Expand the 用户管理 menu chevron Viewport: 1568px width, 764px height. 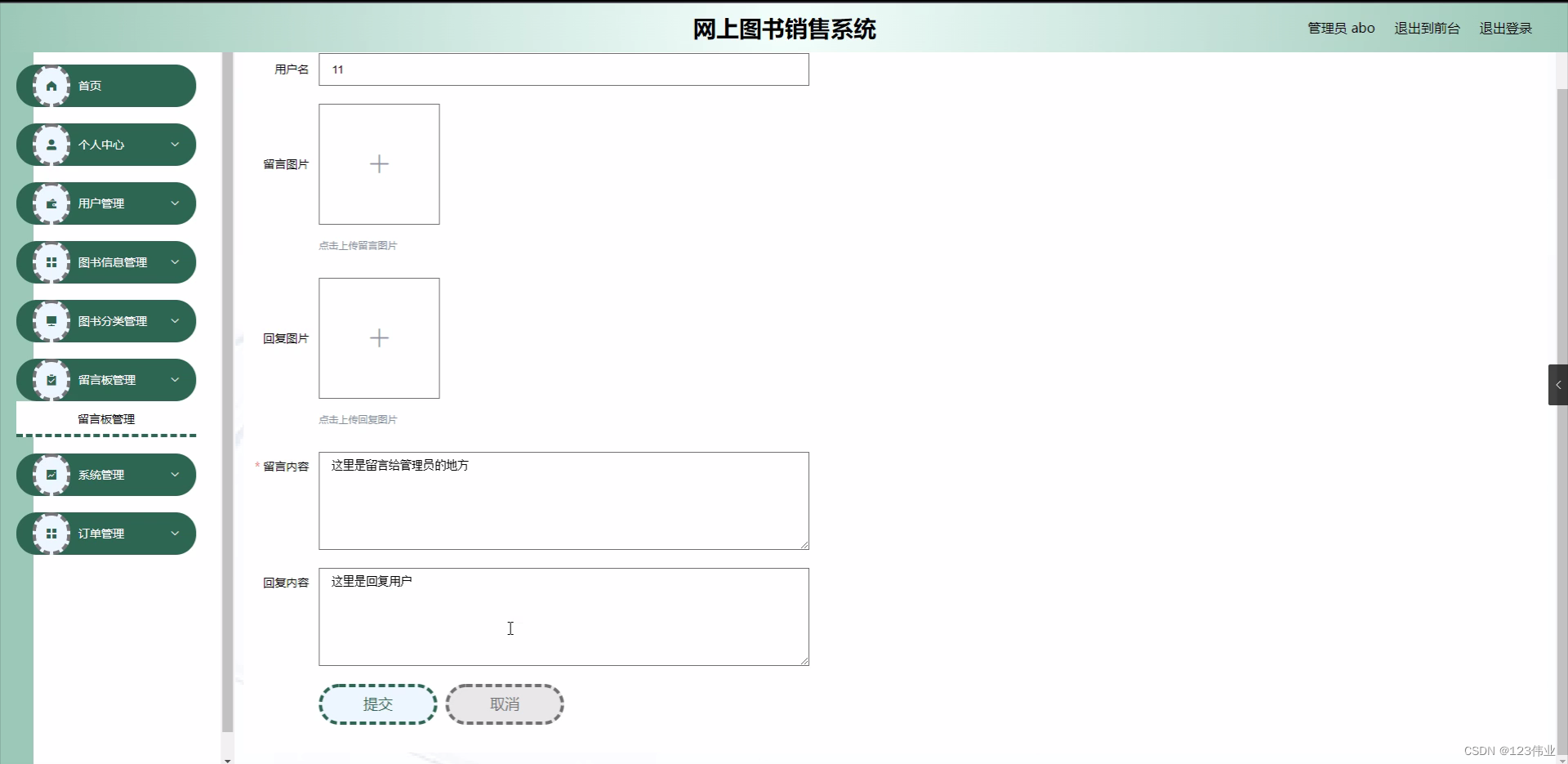pyautogui.click(x=176, y=203)
